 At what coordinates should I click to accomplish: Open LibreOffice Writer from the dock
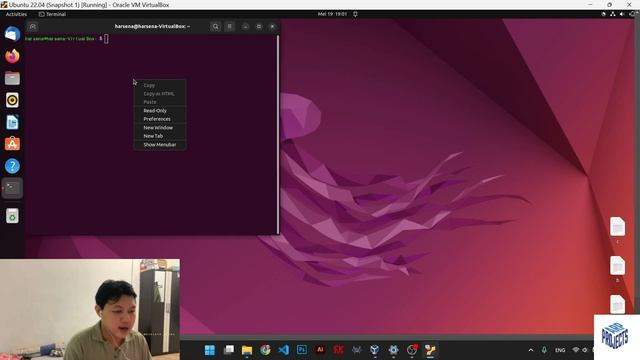[12, 122]
